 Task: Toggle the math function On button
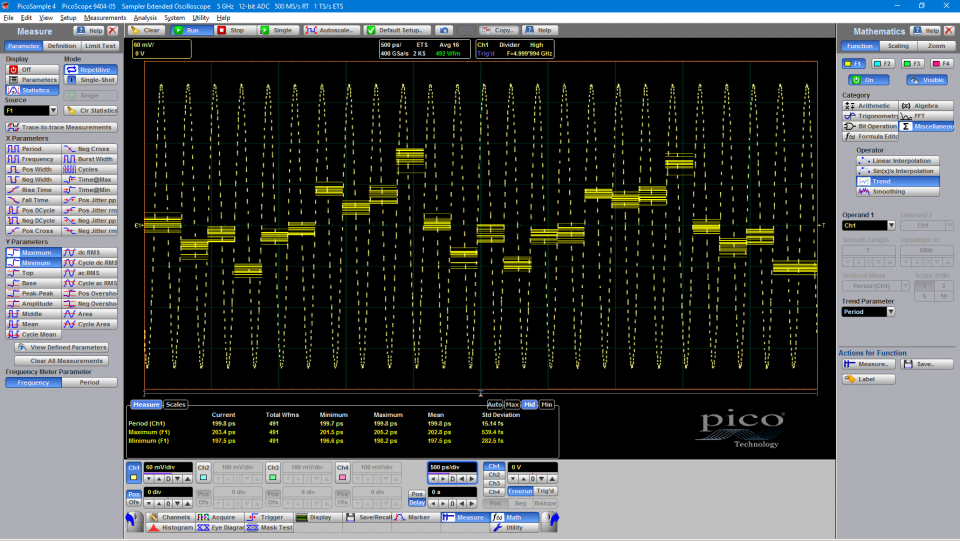pos(869,80)
